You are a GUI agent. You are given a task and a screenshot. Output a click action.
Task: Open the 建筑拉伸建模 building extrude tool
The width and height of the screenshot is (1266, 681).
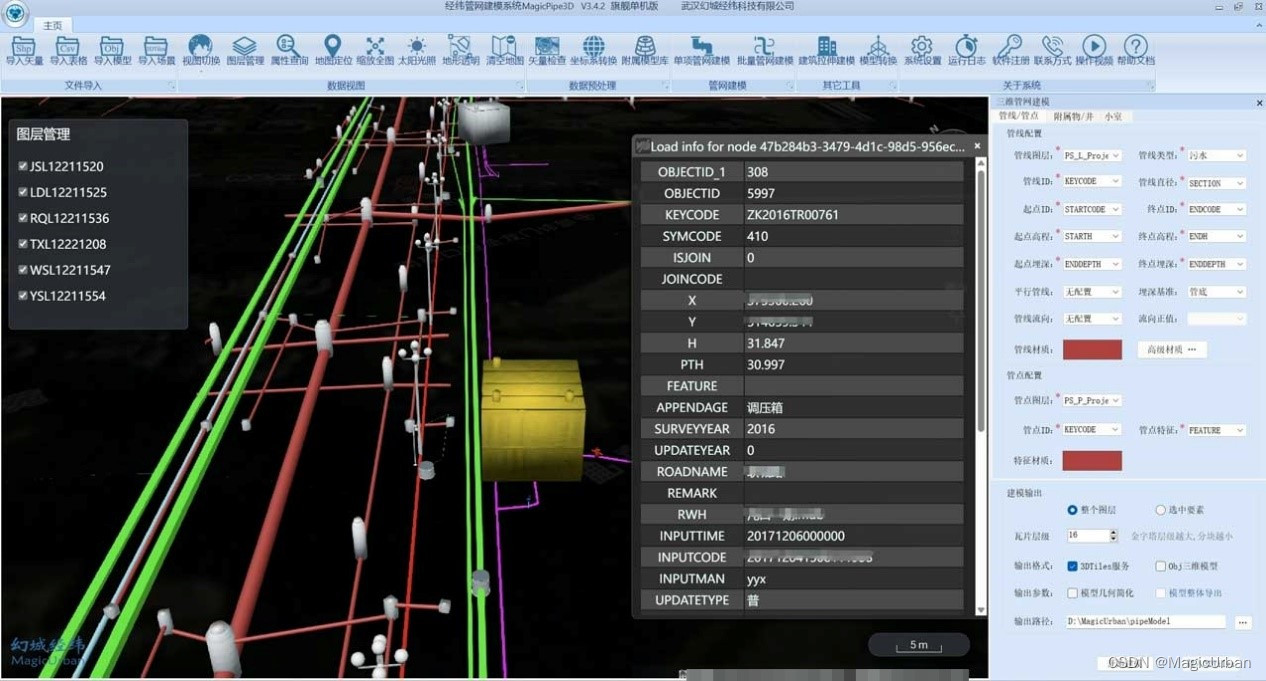[x=826, y=47]
